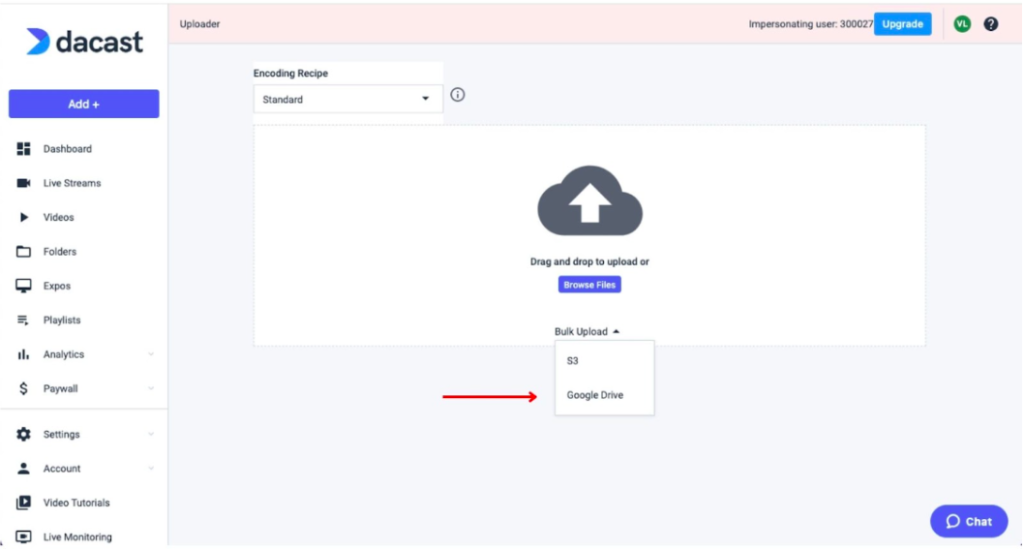Click the info icon beside Encoding Recipe
The width and height of the screenshot is (1024, 550).
pyautogui.click(x=458, y=95)
